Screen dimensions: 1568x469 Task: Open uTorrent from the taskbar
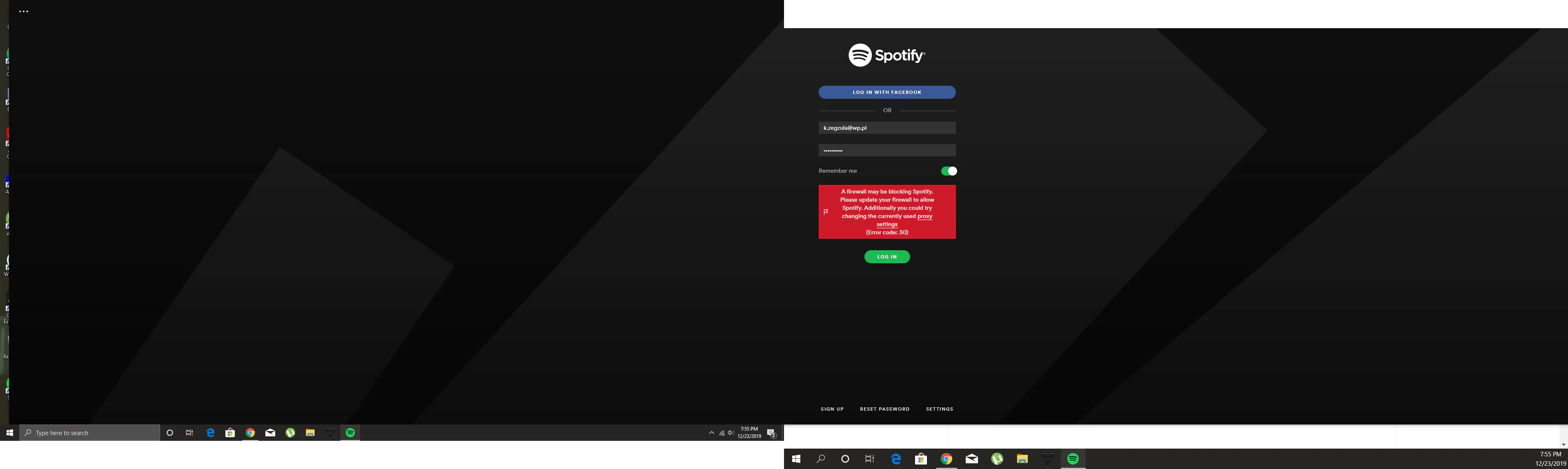290,433
